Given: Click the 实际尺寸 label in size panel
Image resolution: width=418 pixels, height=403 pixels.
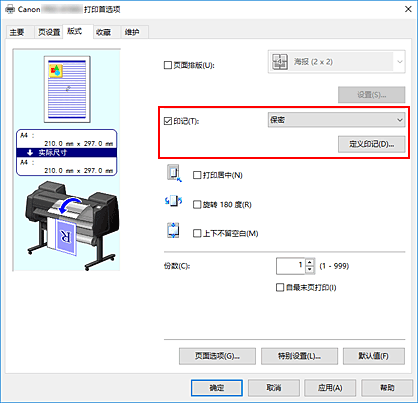Looking at the screenshot, I should click(53, 153).
